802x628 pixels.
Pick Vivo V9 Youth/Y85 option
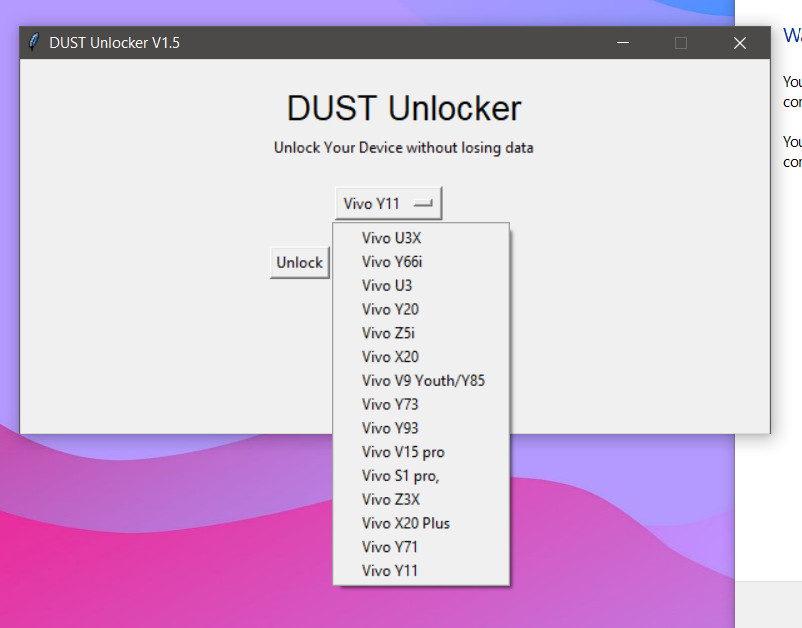point(421,380)
